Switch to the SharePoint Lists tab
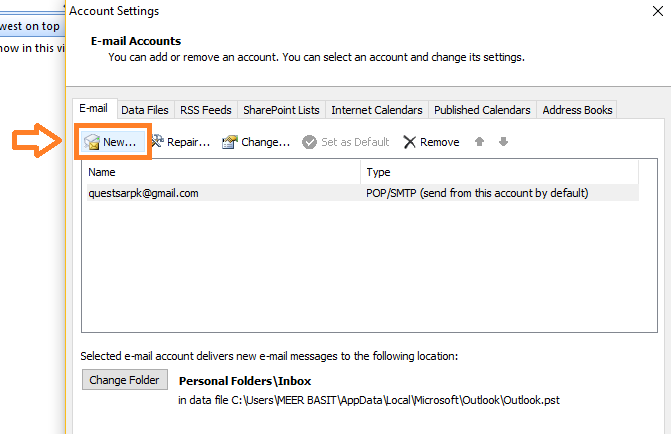671x434 pixels. pyautogui.click(x=281, y=110)
